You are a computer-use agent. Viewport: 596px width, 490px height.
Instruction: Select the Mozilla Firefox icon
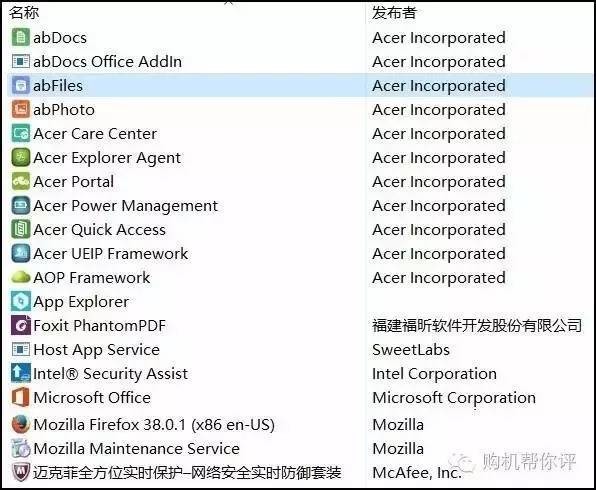[21, 424]
